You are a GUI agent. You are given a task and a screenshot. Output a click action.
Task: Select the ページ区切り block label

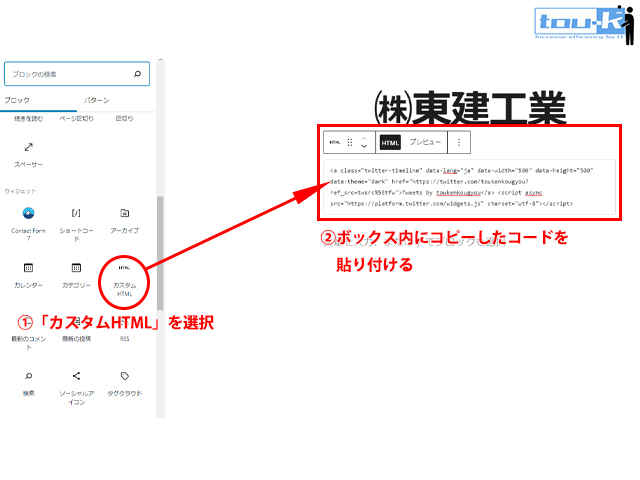click(x=76, y=118)
